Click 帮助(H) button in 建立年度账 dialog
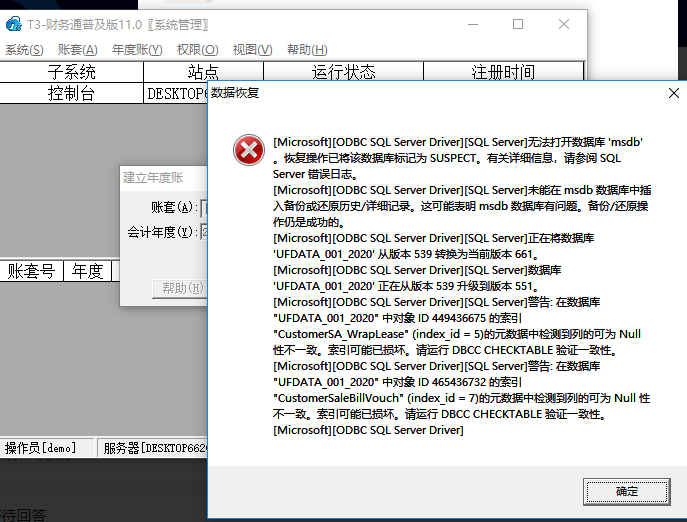This screenshot has width=687, height=522. 180,288
